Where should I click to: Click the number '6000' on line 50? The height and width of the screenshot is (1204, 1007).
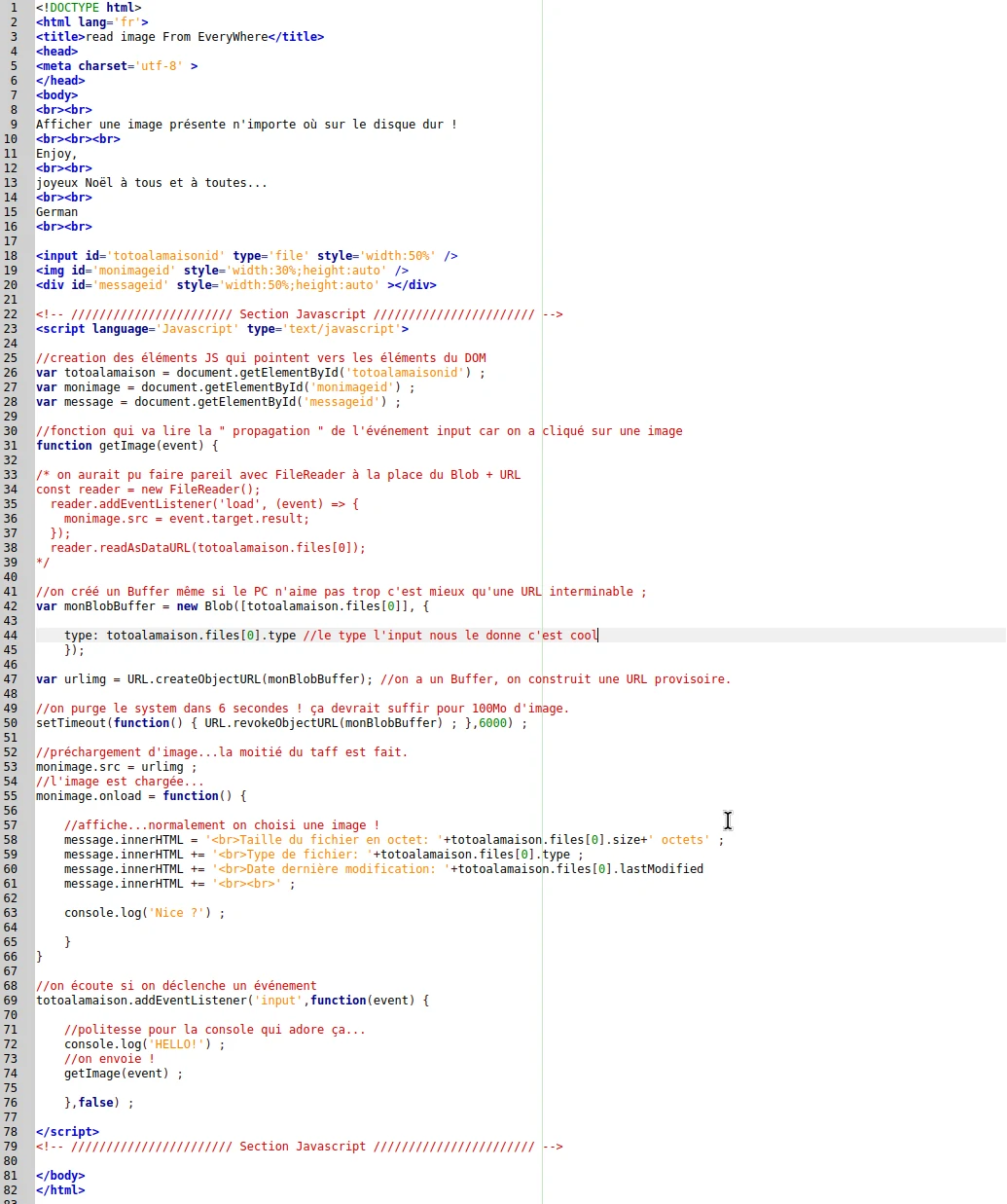coord(492,723)
